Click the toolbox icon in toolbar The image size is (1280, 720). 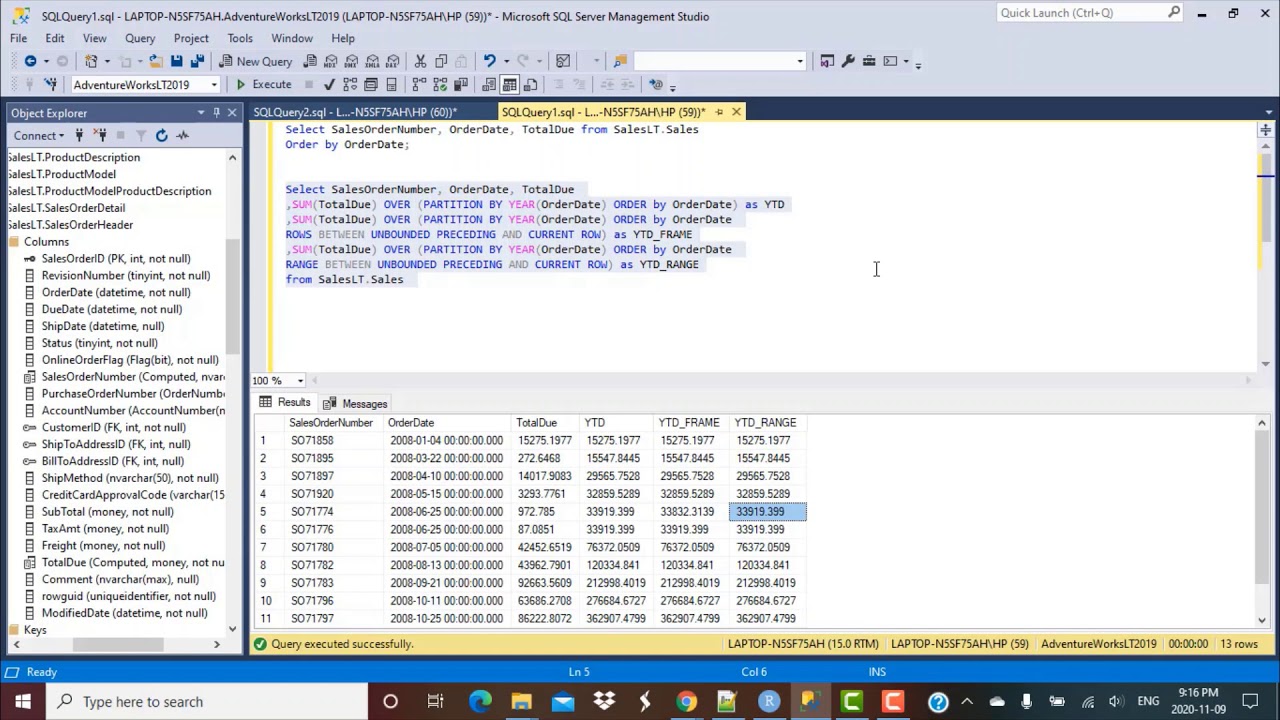tap(869, 61)
